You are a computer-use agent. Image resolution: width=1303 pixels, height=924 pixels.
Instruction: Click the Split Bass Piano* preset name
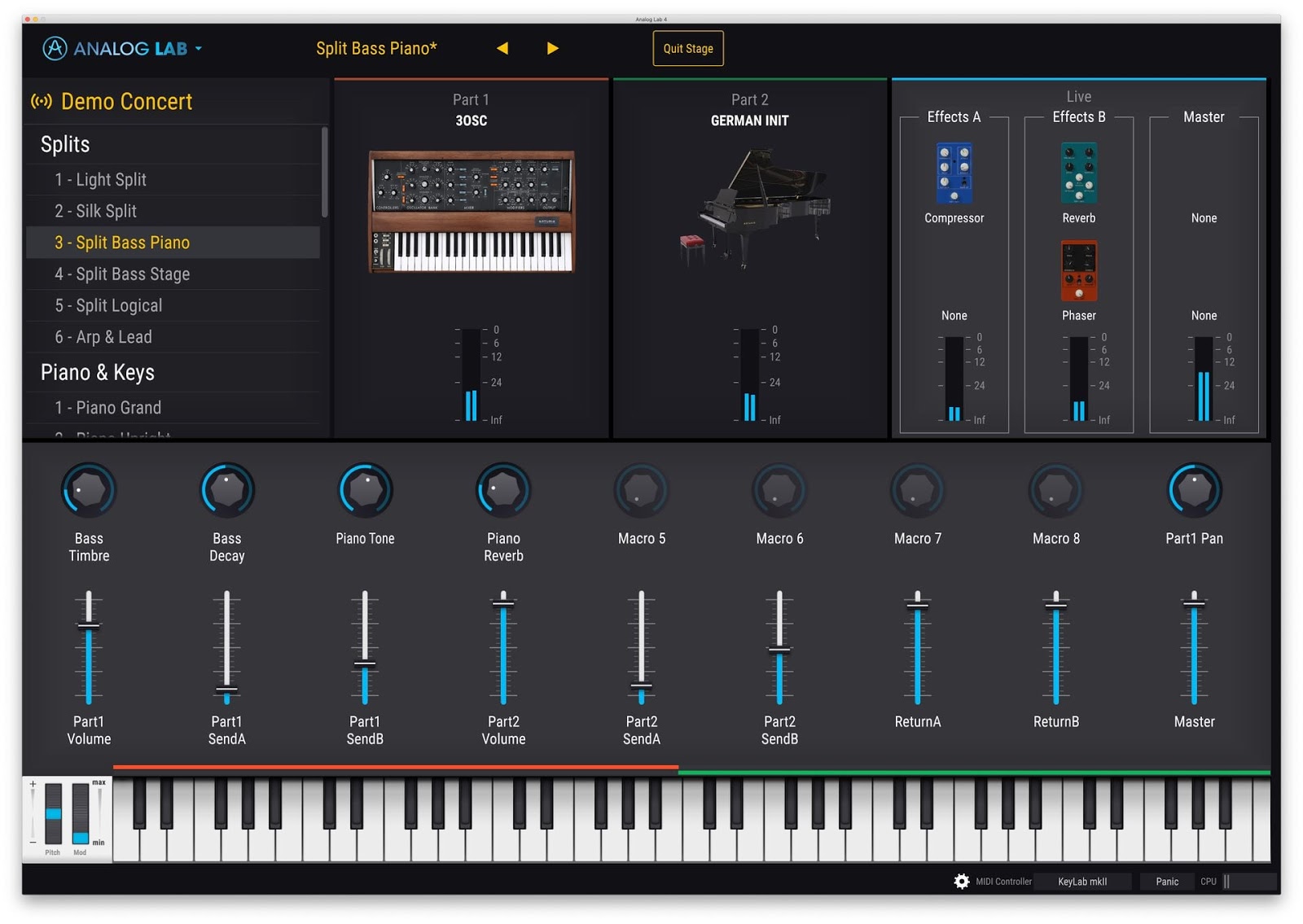[x=376, y=49]
